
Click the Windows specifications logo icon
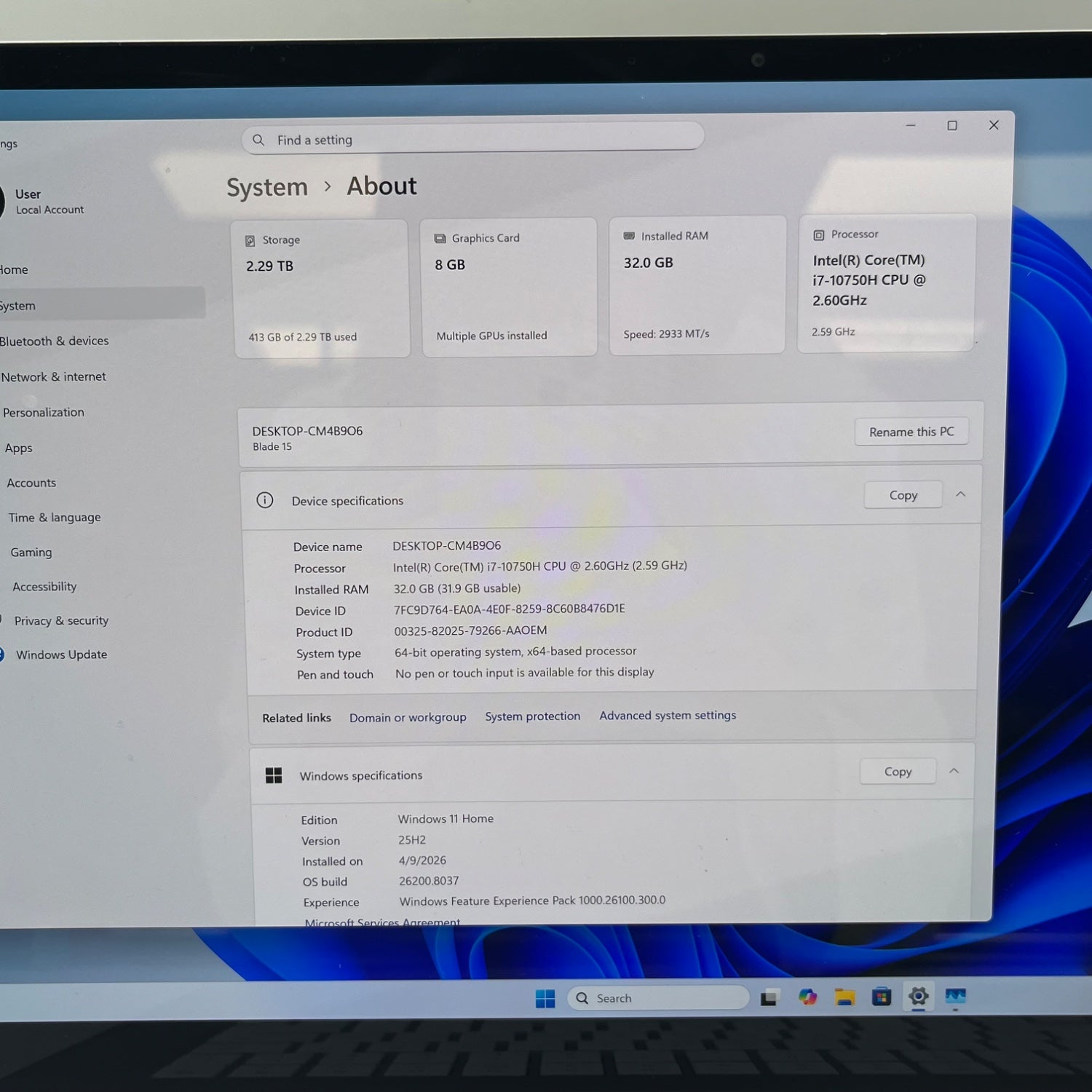[274, 776]
